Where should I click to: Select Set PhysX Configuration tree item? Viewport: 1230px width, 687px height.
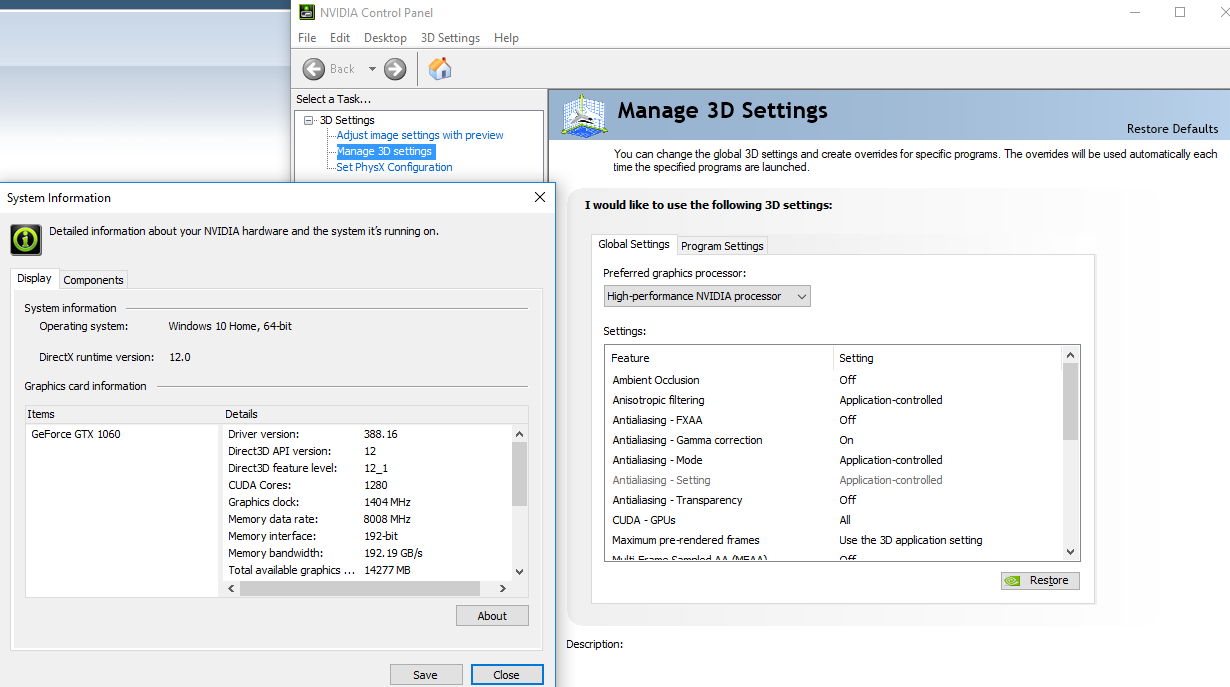[x=394, y=167]
